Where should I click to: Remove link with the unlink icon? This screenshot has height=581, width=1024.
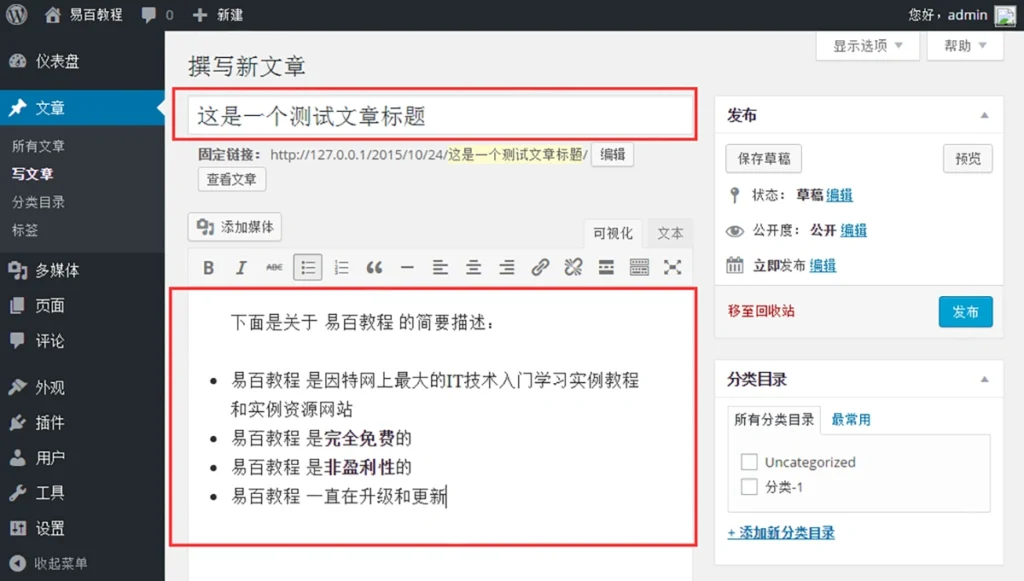click(x=573, y=268)
